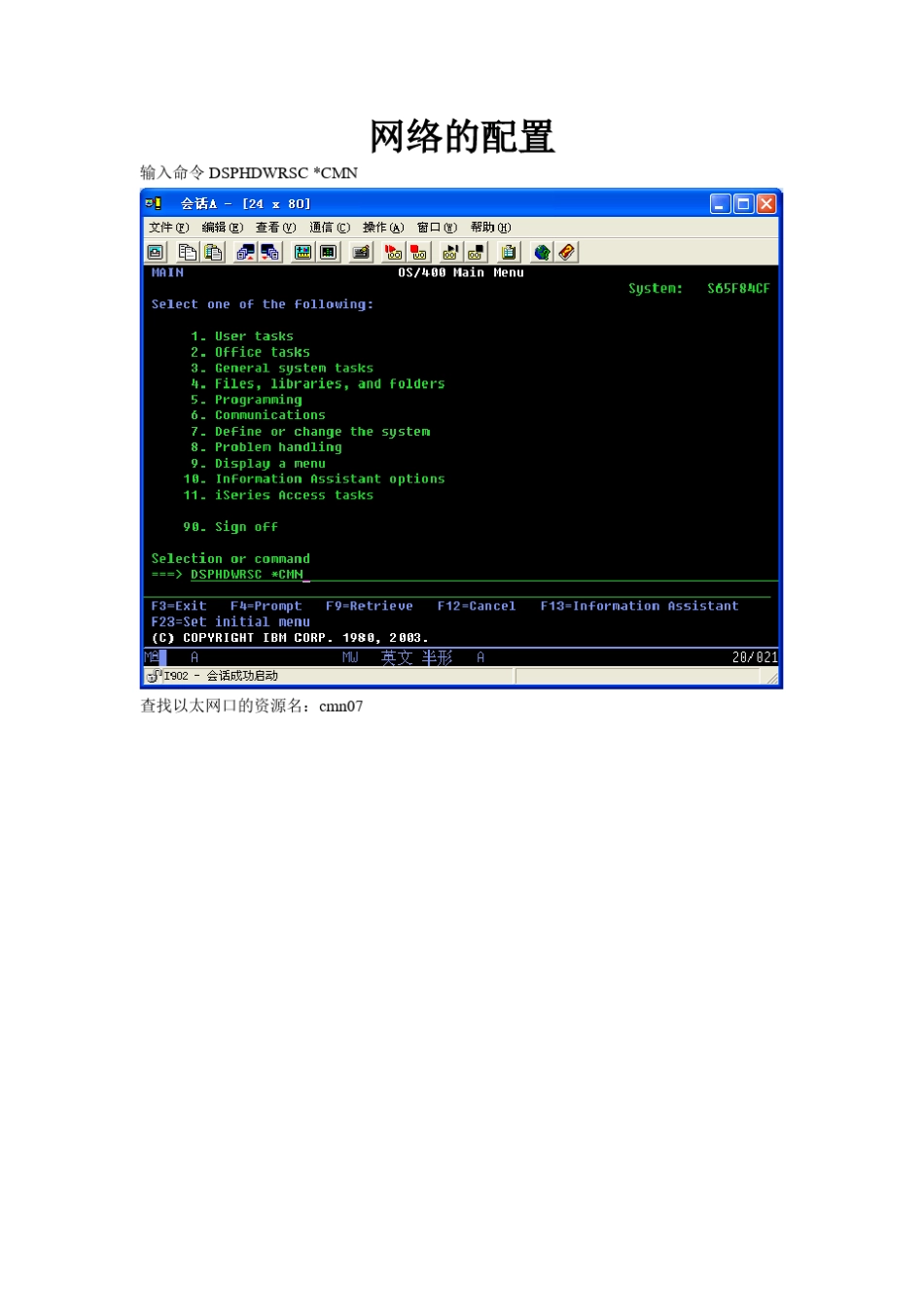Click the F12=Cancel function key text

coord(477,606)
